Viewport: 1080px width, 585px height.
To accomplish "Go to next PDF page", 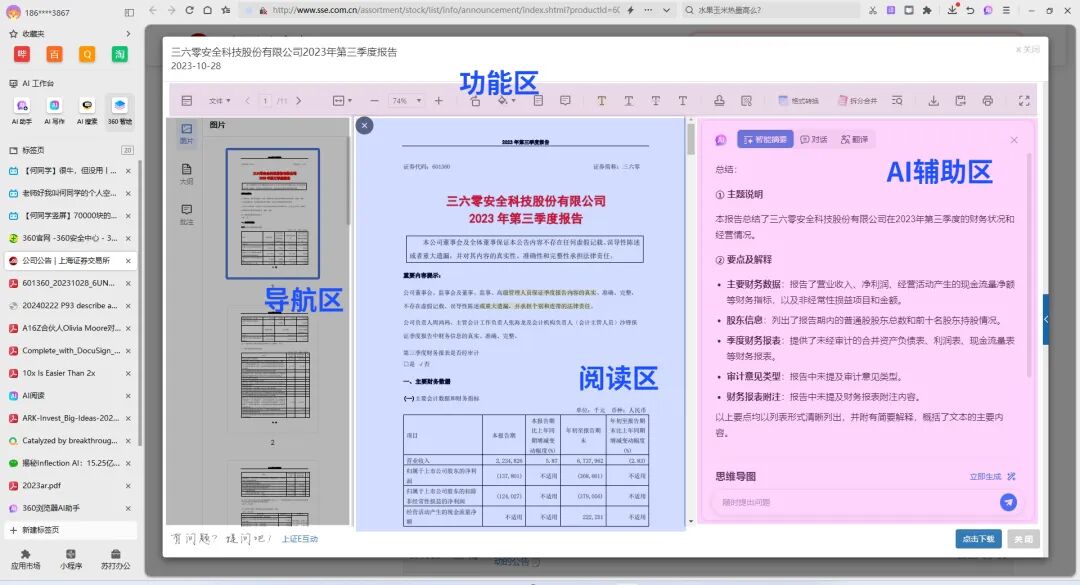I will 297,101.
